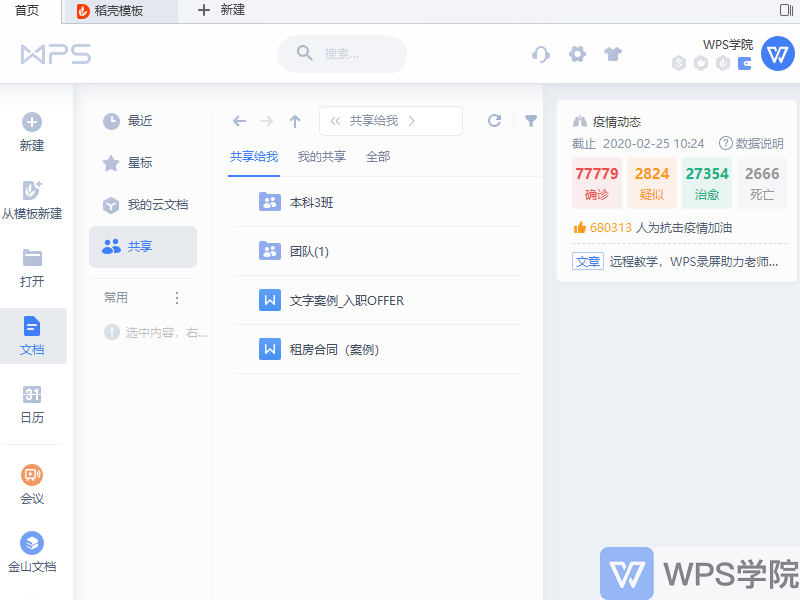
Task: Click the 选中内容，右... hint item
Action: tap(156, 333)
